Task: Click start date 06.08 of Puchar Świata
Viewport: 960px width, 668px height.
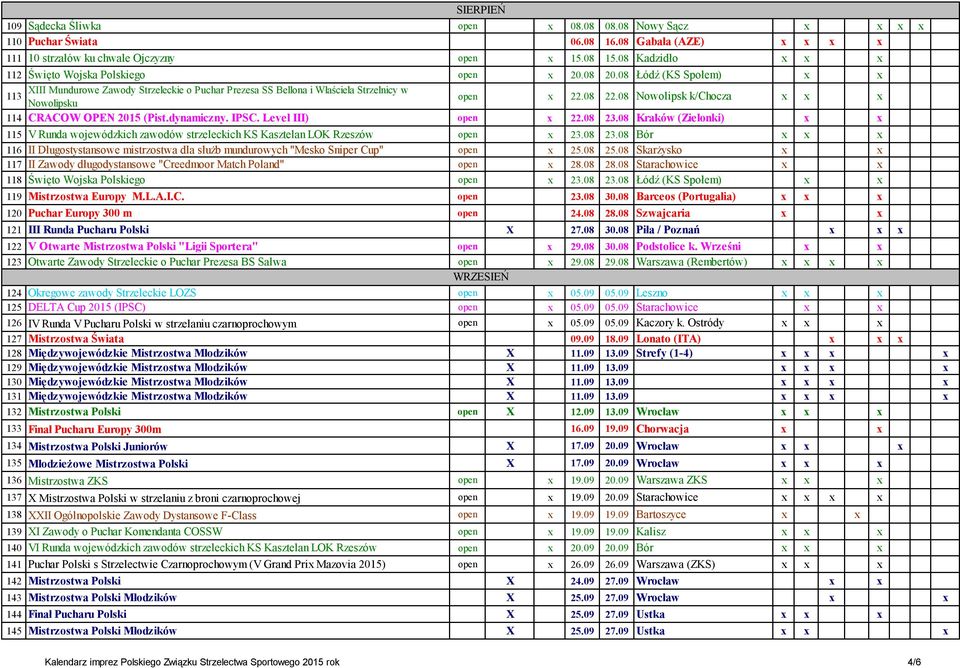Action: point(582,42)
